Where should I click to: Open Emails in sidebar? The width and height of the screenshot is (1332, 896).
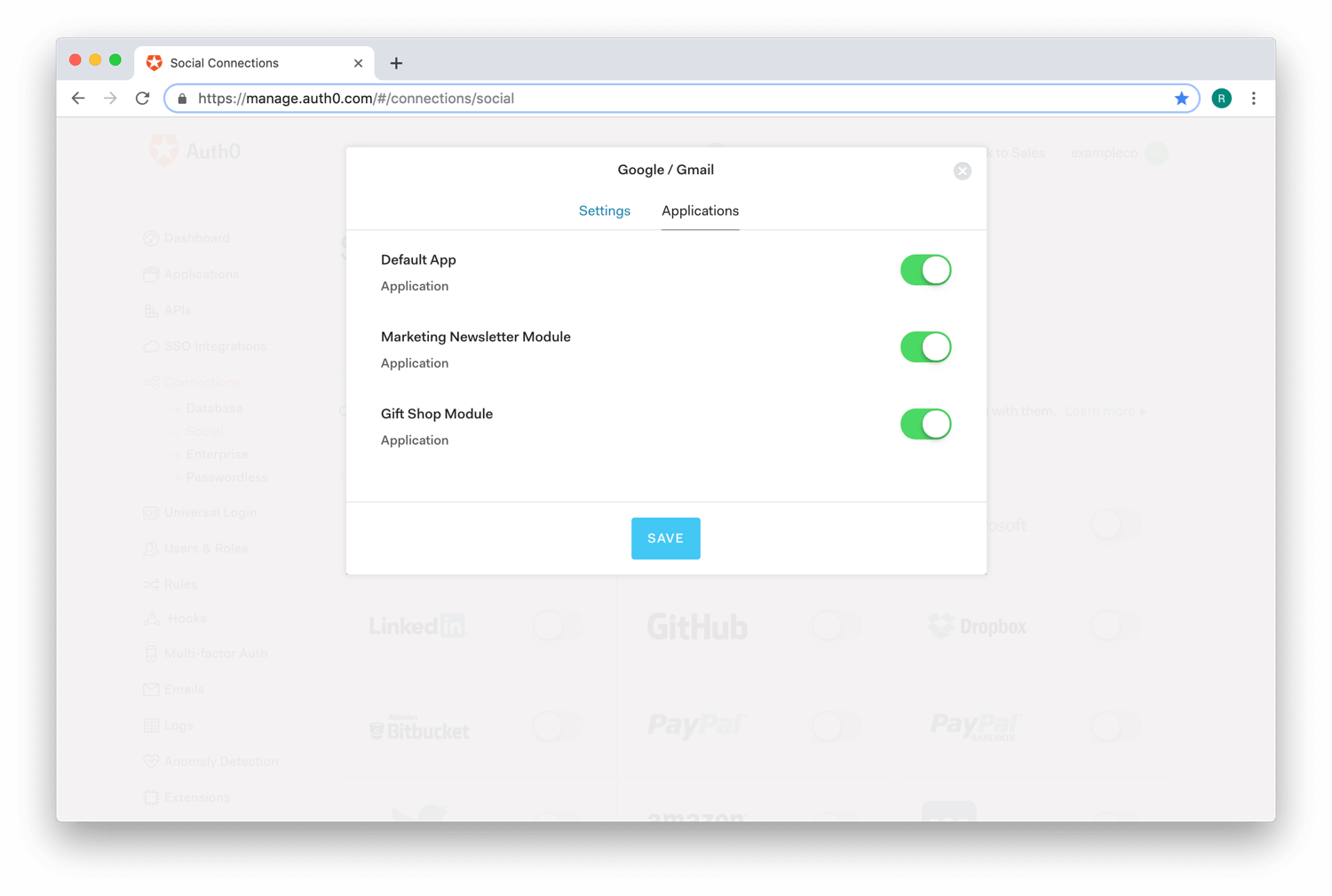coord(173,690)
